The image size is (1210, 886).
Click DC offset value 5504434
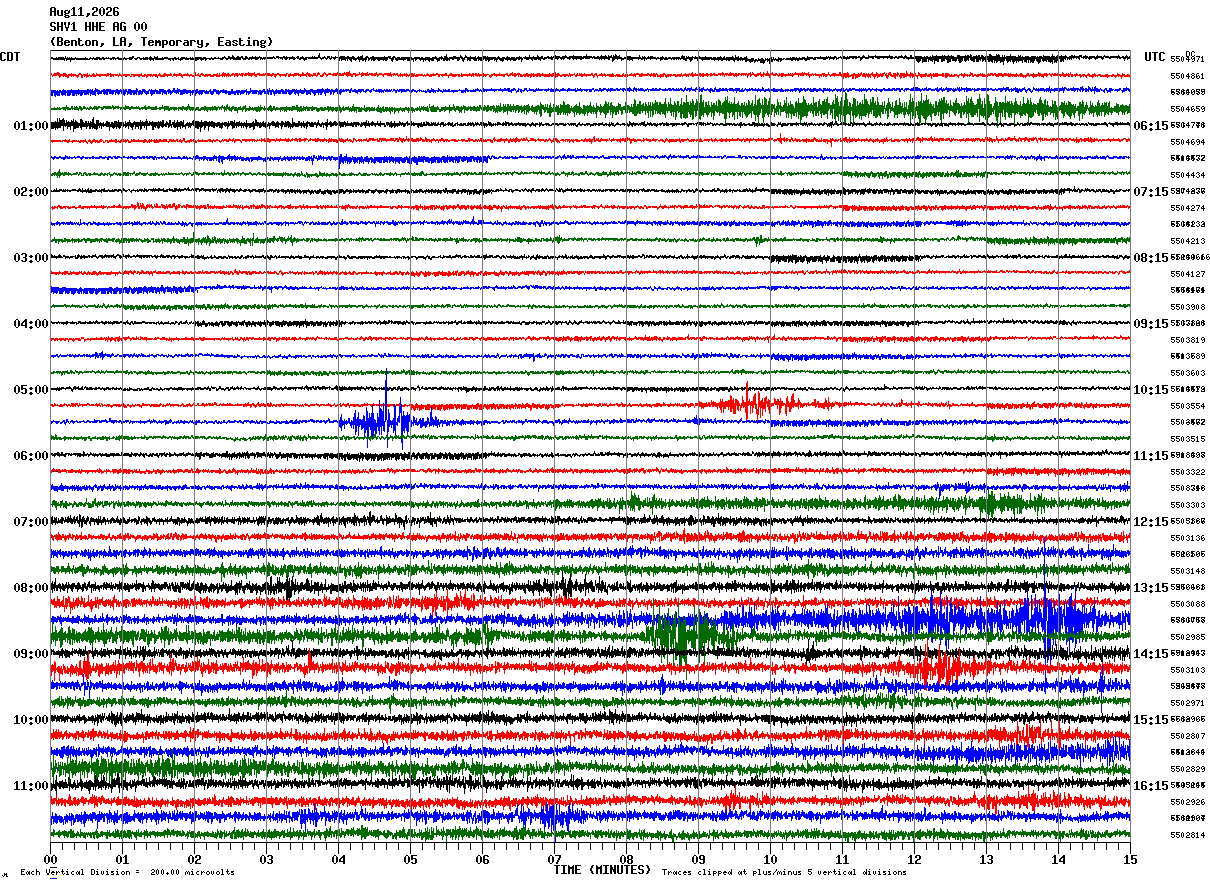click(x=1187, y=175)
